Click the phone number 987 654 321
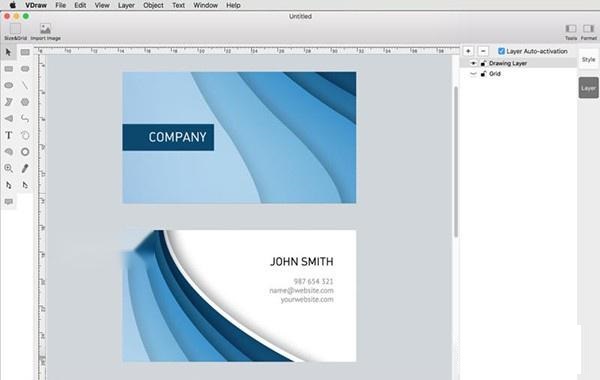The height and width of the screenshot is (380, 600). (313, 281)
